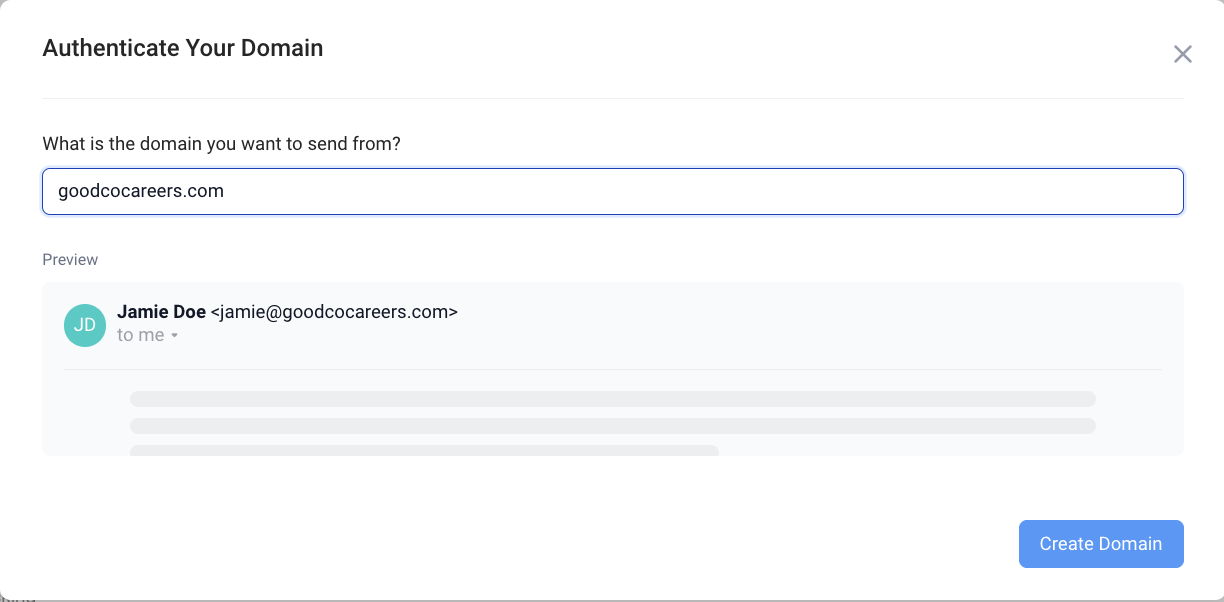The height and width of the screenshot is (602, 1224).
Task: Focus the domain name input field
Action: click(x=612, y=191)
